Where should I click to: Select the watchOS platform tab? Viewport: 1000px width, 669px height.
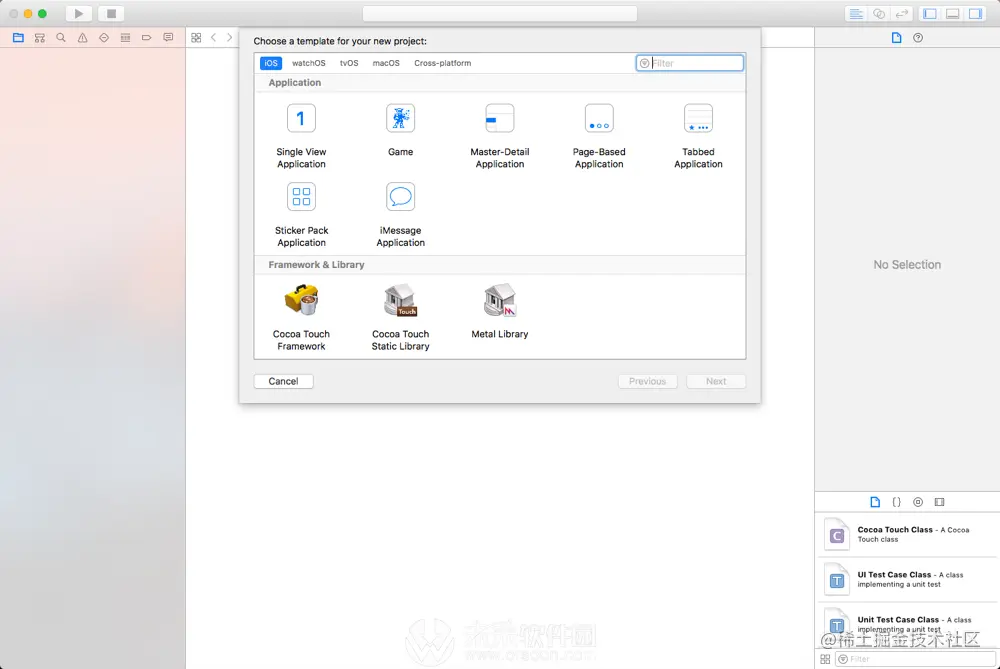point(309,63)
